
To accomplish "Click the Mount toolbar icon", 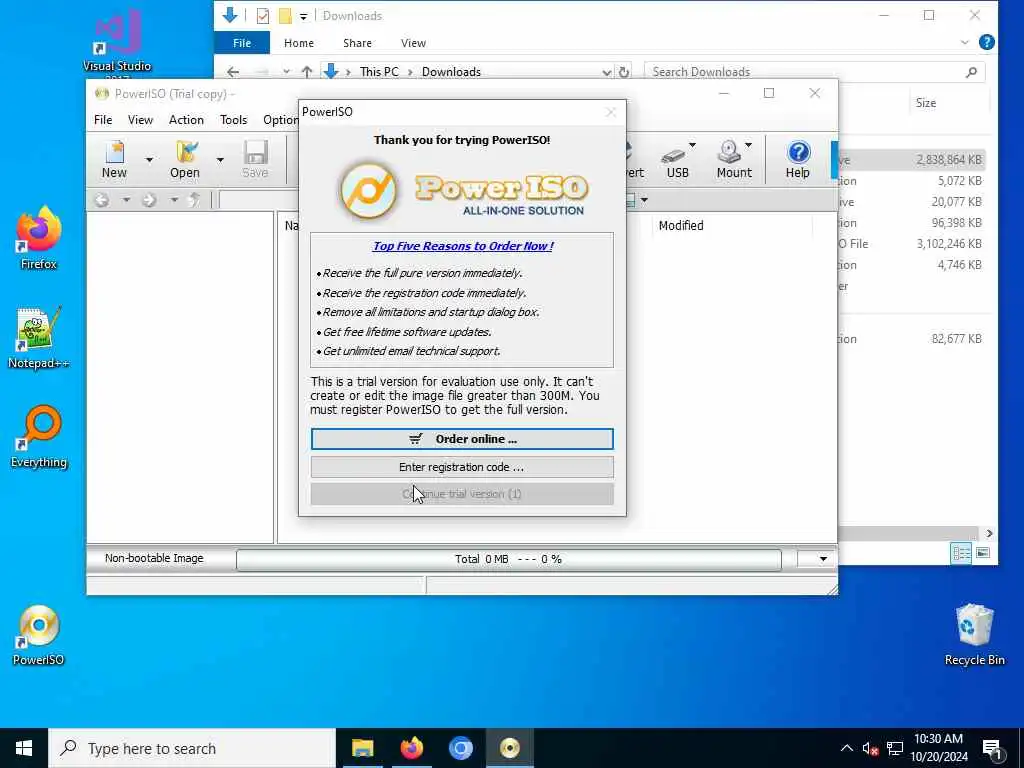I will [x=734, y=159].
